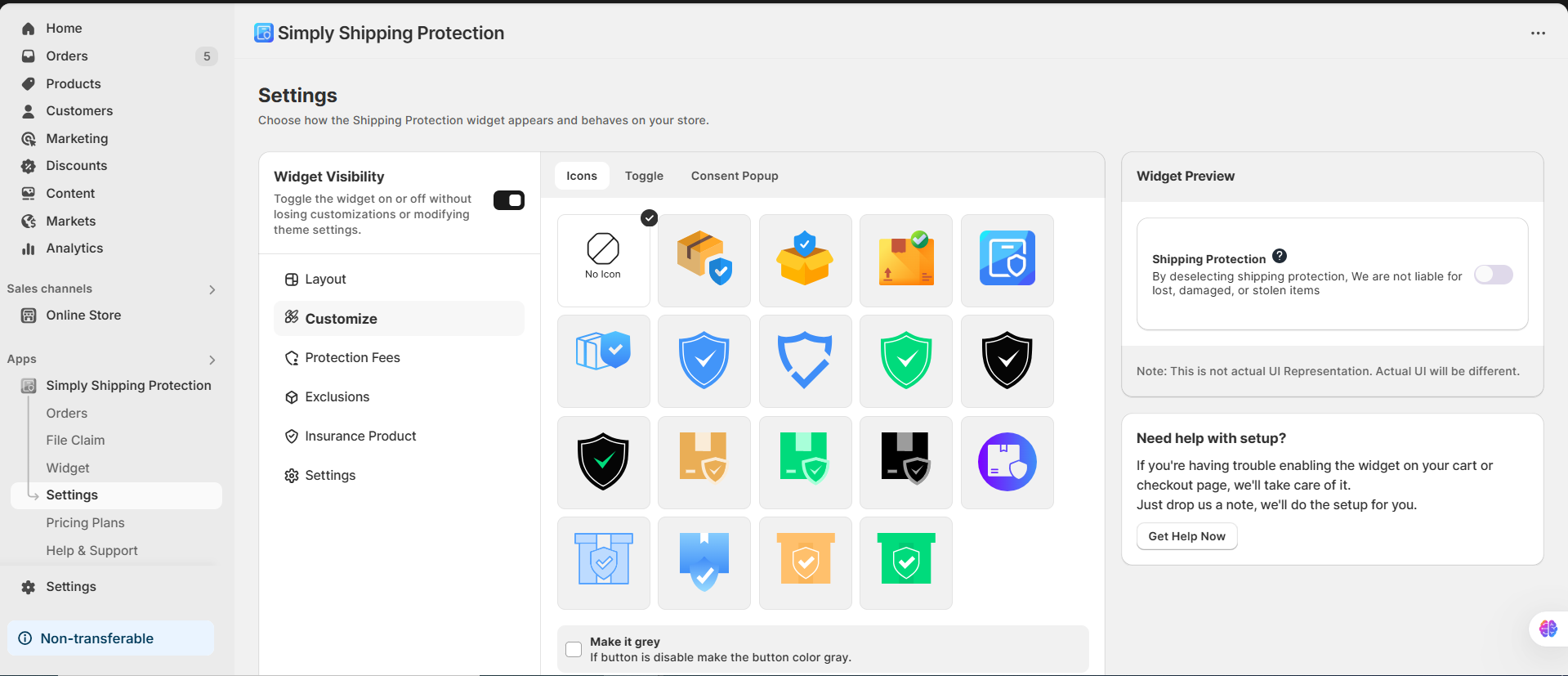The width and height of the screenshot is (1568, 676).
Task: Choose the green shield checkmark icon
Action: coord(906,361)
